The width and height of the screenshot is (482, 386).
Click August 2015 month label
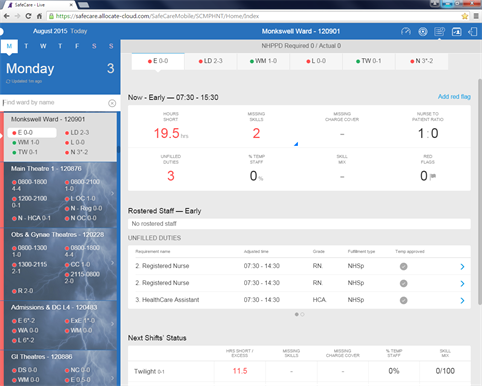tap(50, 31)
